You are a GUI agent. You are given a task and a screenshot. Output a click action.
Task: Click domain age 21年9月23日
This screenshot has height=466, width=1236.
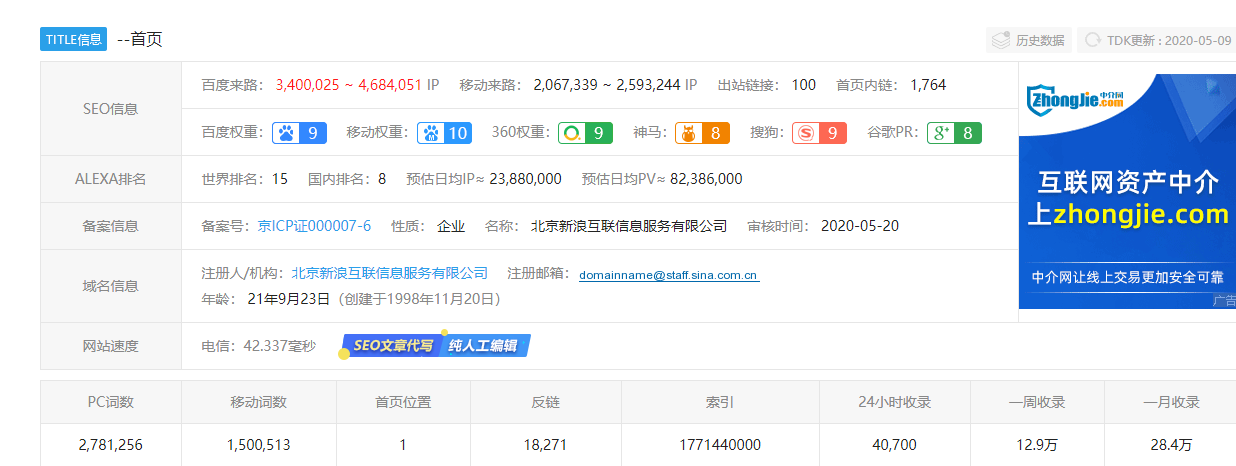pos(290,298)
